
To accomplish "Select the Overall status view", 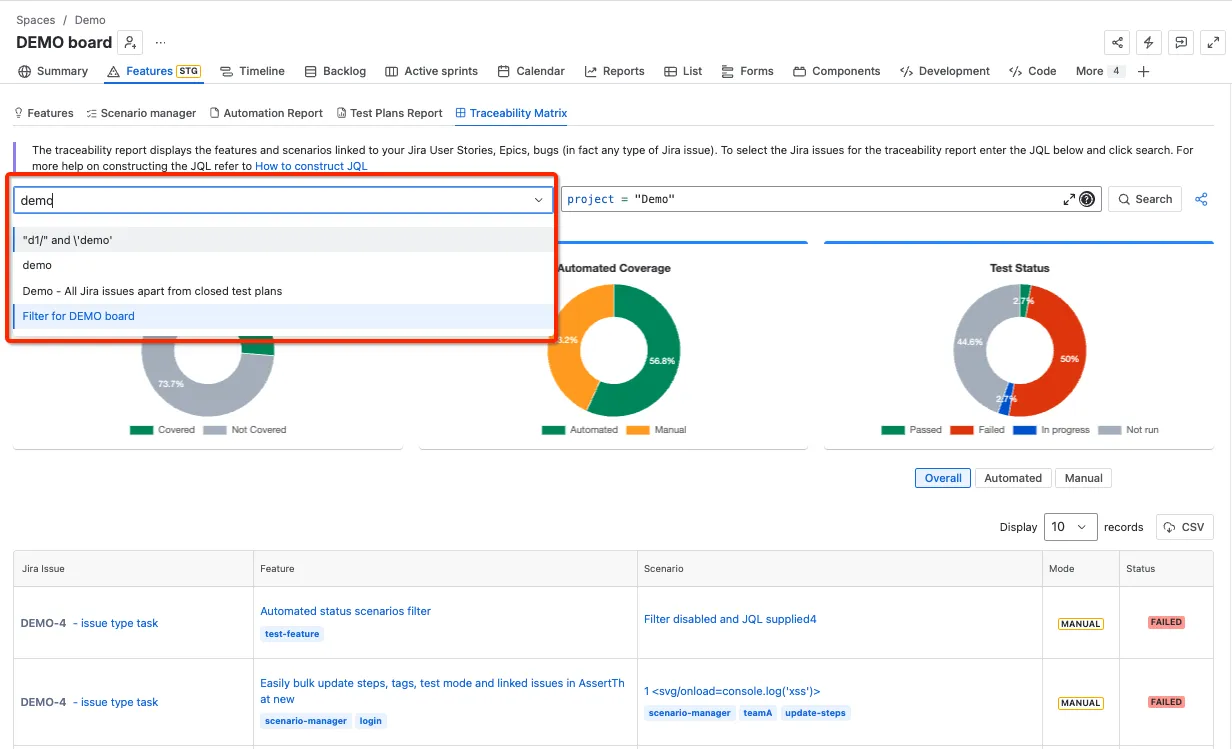I will (x=943, y=478).
